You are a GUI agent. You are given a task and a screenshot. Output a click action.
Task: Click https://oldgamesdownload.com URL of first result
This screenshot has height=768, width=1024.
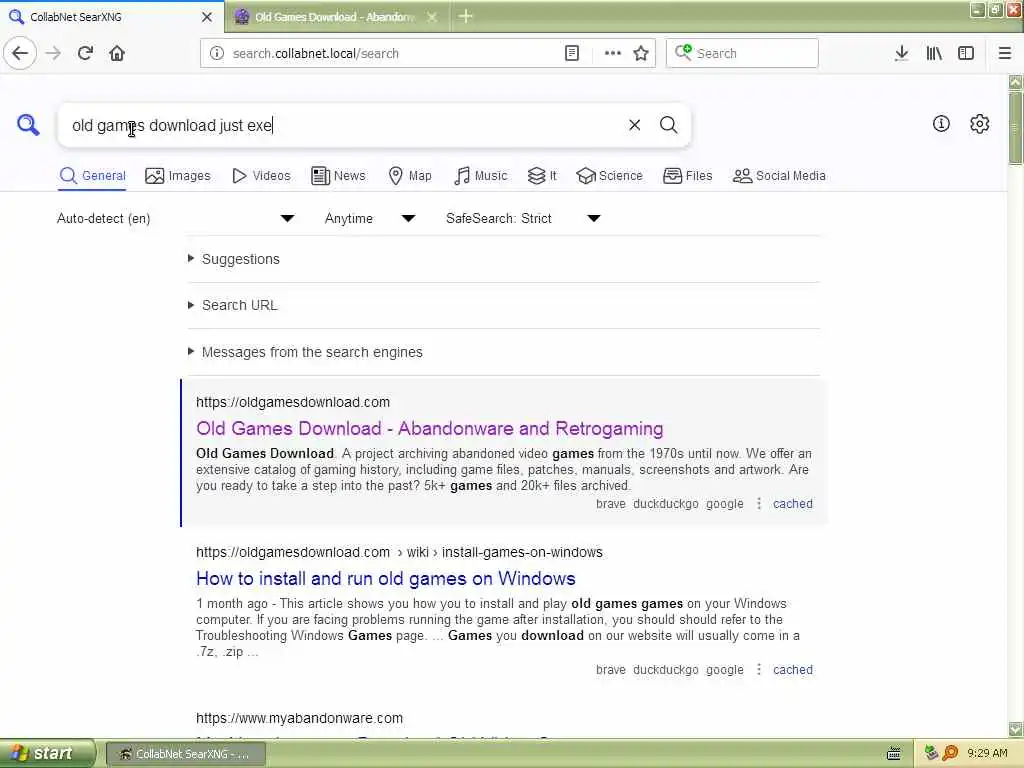click(293, 402)
